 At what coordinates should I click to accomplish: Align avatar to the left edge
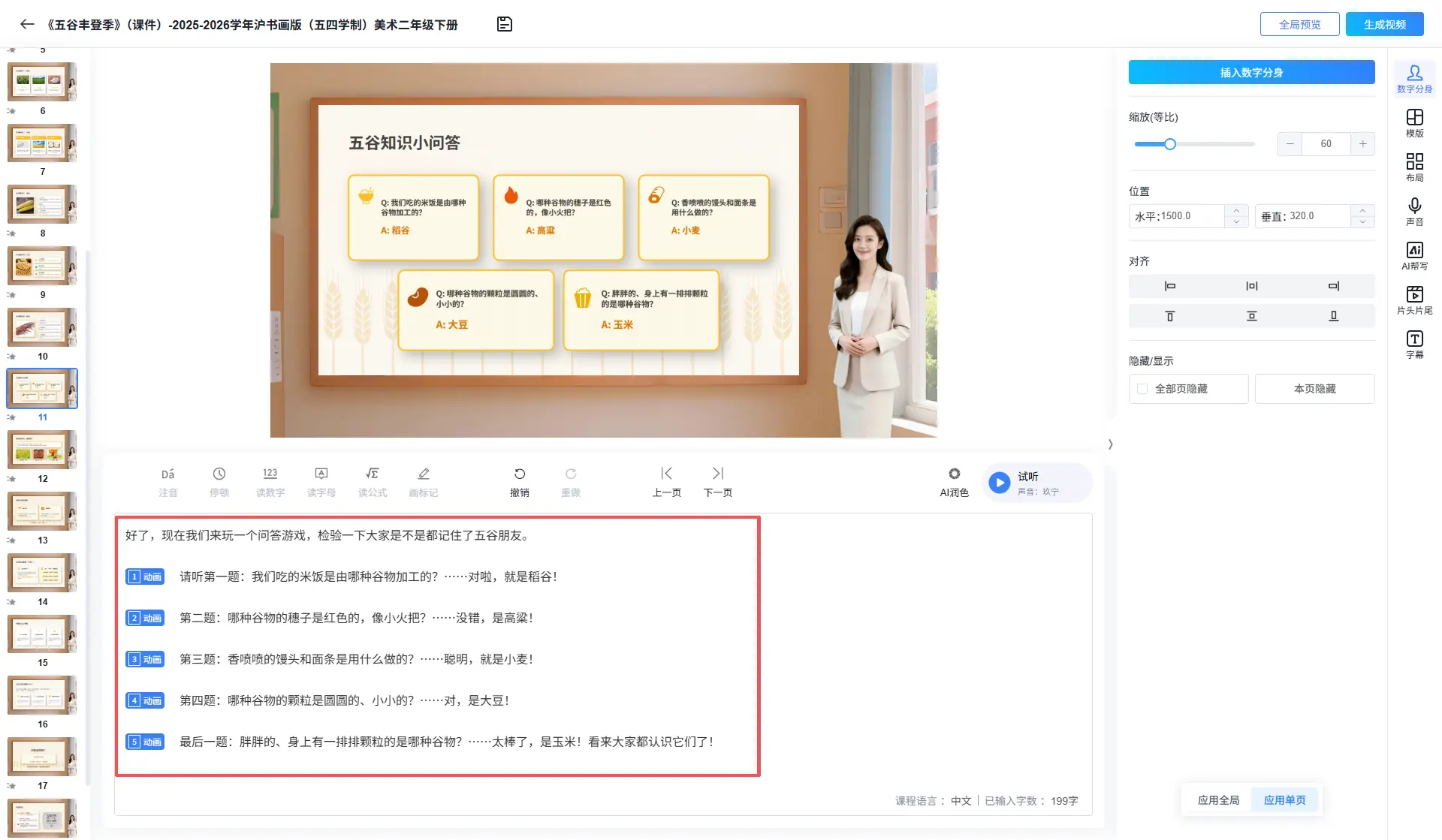pyautogui.click(x=1169, y=286)
